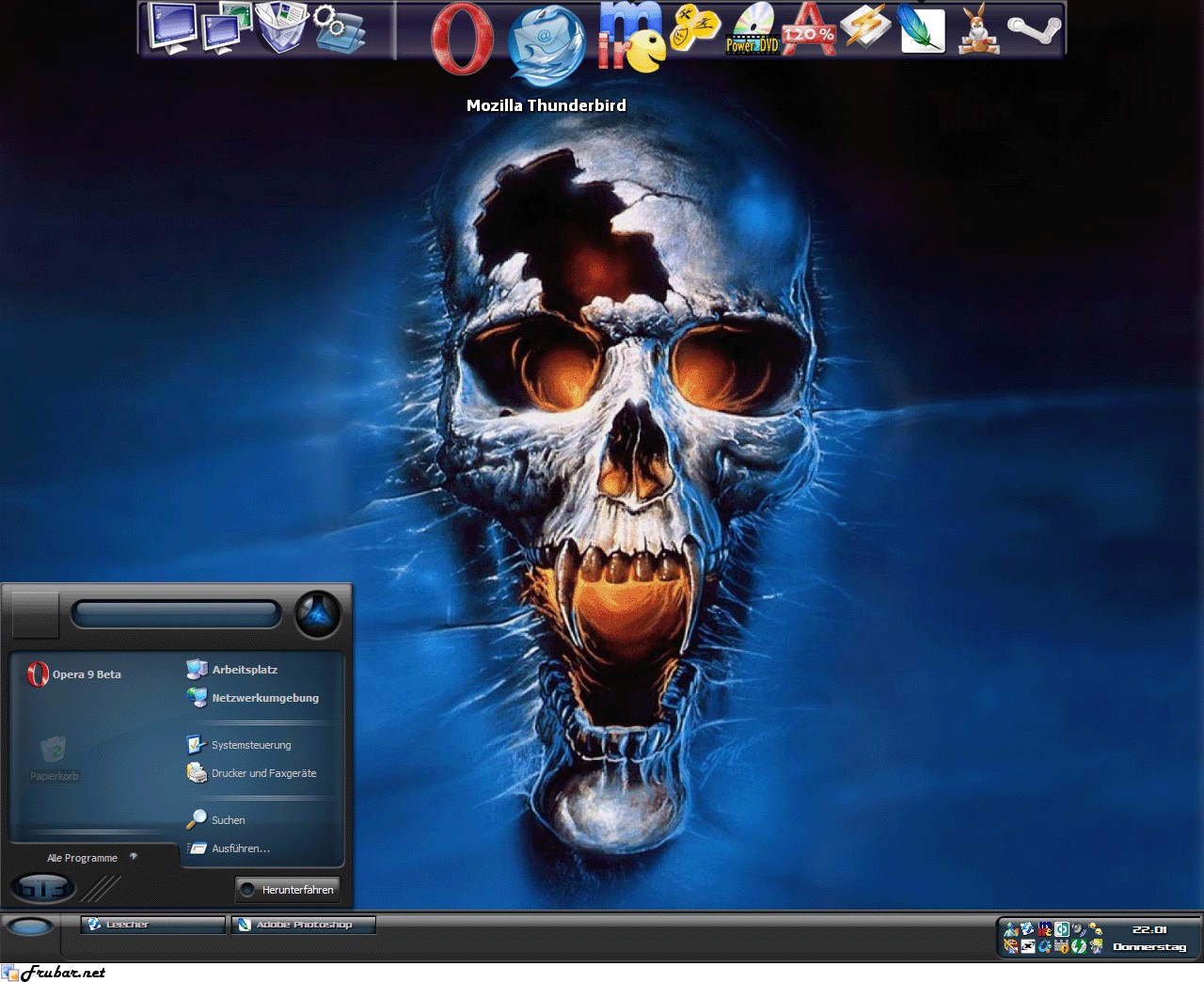Open the teal square tray icon
The width and height of the screenshot is (1204, 982).
[1062, 929]
